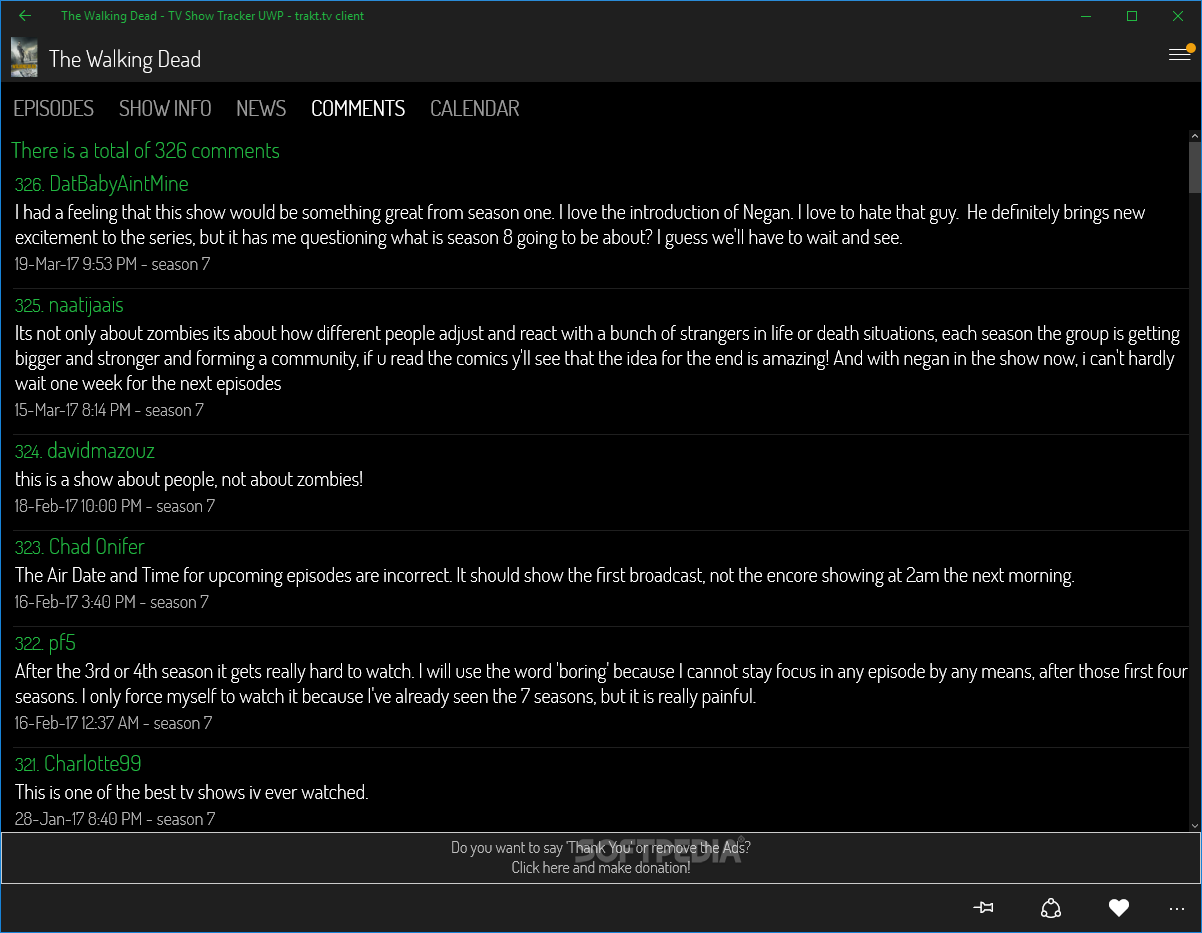The height and width of the screenshot is (933, 1202).
Task: Switch to the SHOW INFO tab
Action: tap(165, 108)
